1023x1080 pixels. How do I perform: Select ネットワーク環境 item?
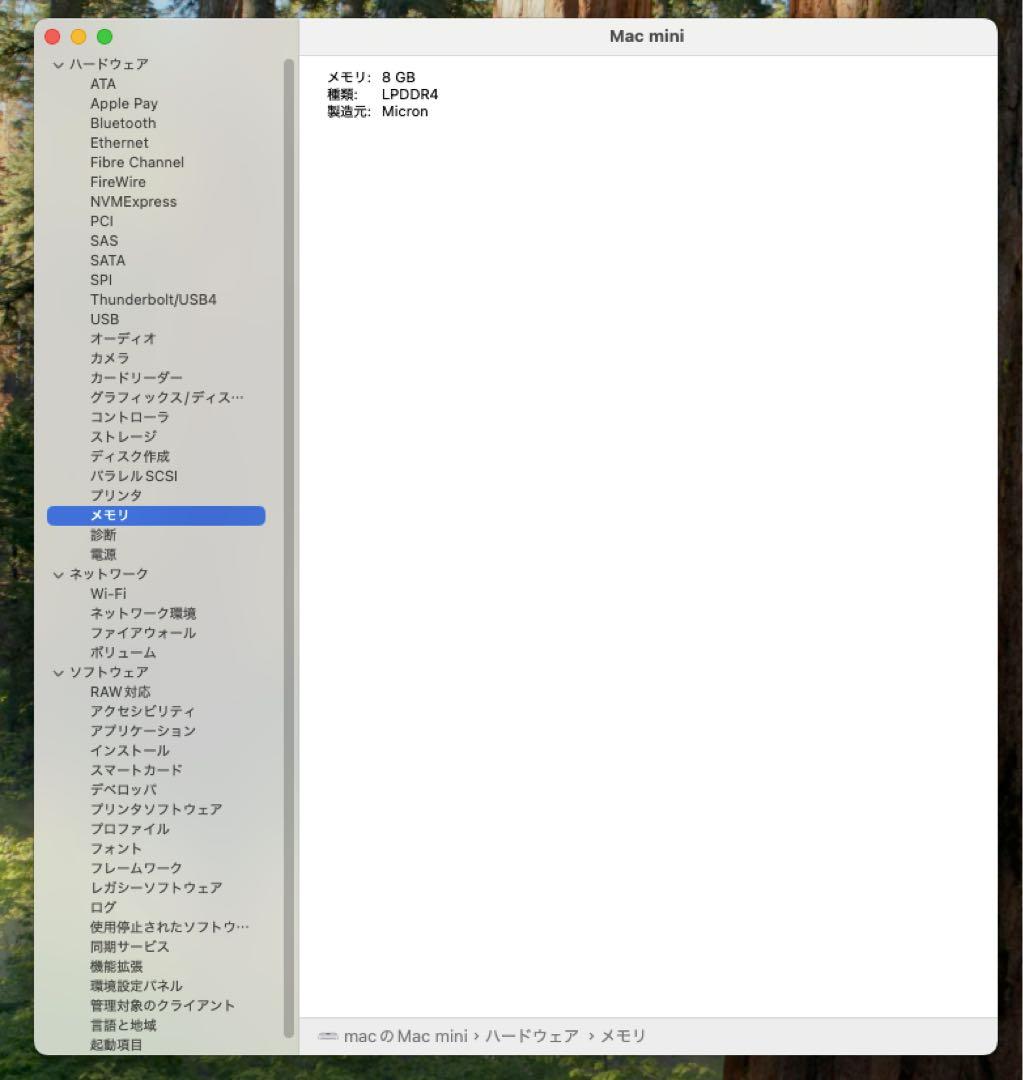click(143, 613)
